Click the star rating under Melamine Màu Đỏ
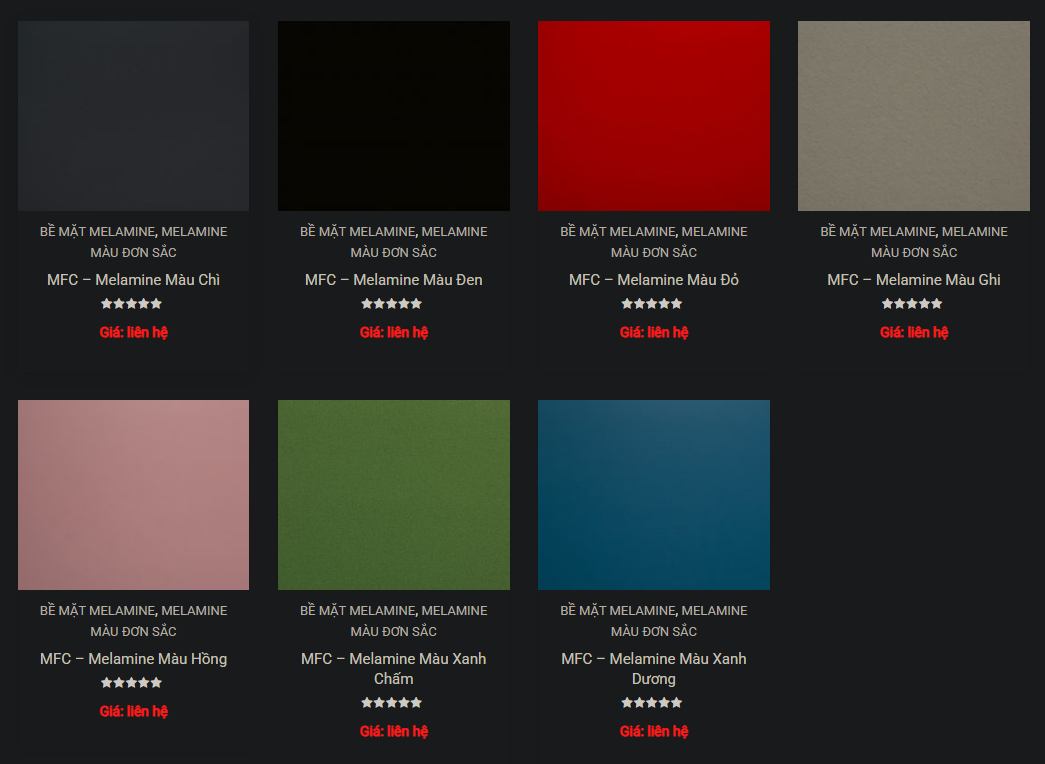1045x764 pixels. pos(651,304)
